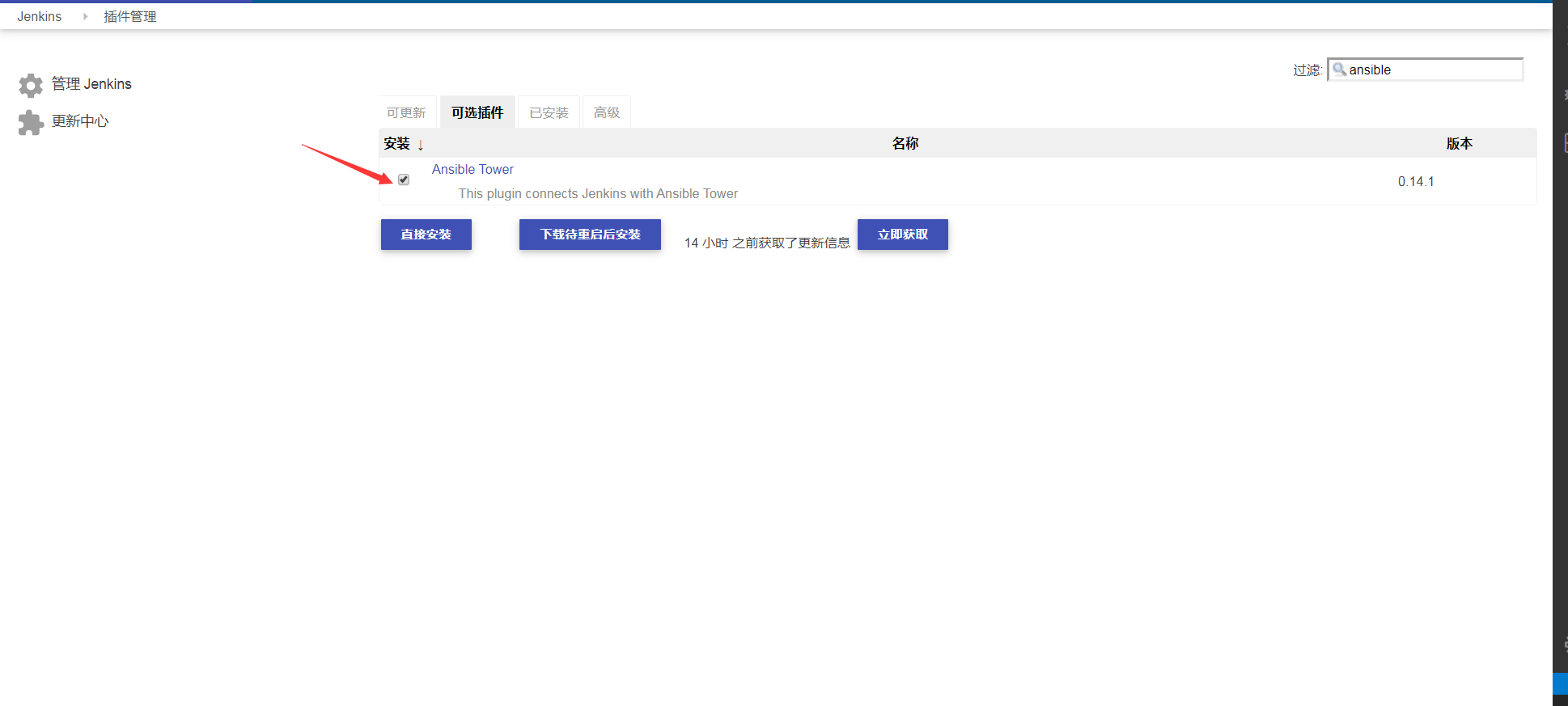This screenshot has width=1568, height=706.
Task: Click the puzzle piece icon for 更新中心
Action: coord(31,122)
